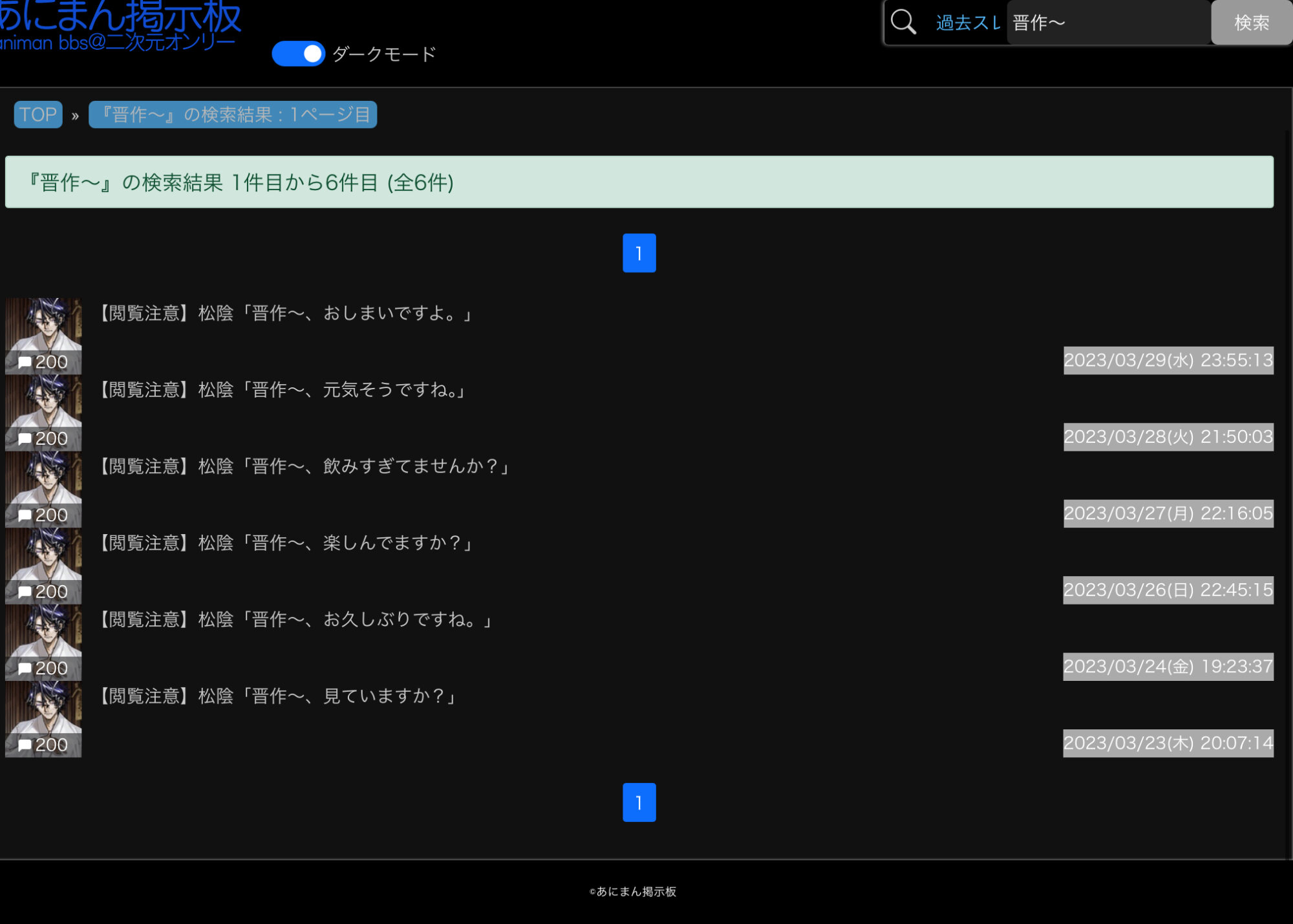Open thread 晋作〜、楽しんでますか？
Image resolution: width=1293 pixels, height=924 pixels.
pyautogui.click(x=286, y=543)
